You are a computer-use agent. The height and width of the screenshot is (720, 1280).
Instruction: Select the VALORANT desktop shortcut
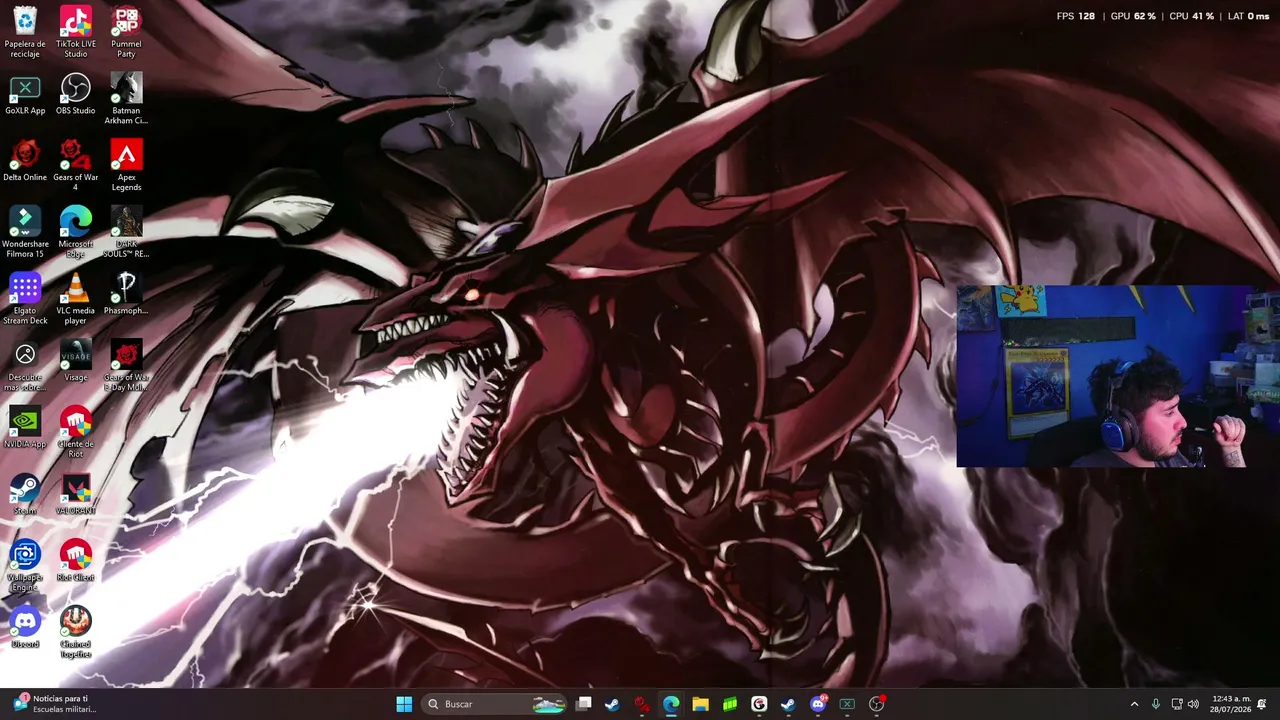coord(76,496)
